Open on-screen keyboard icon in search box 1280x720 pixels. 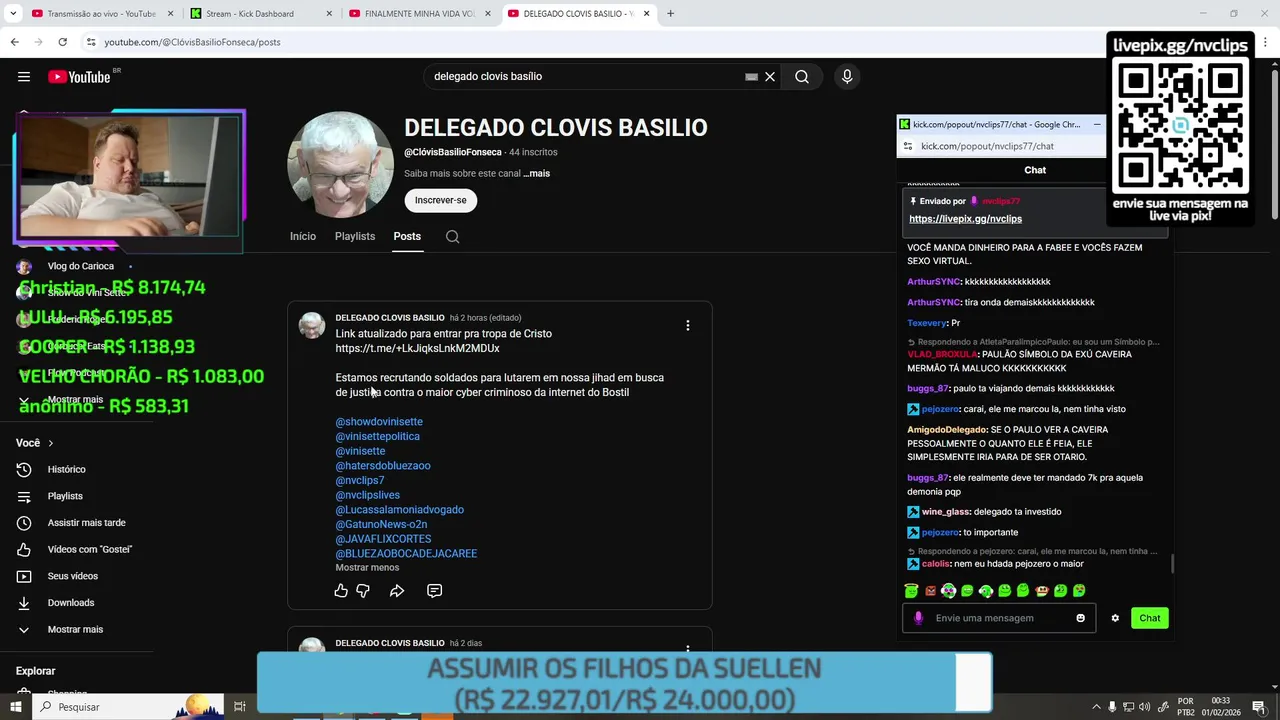[751, 77]
